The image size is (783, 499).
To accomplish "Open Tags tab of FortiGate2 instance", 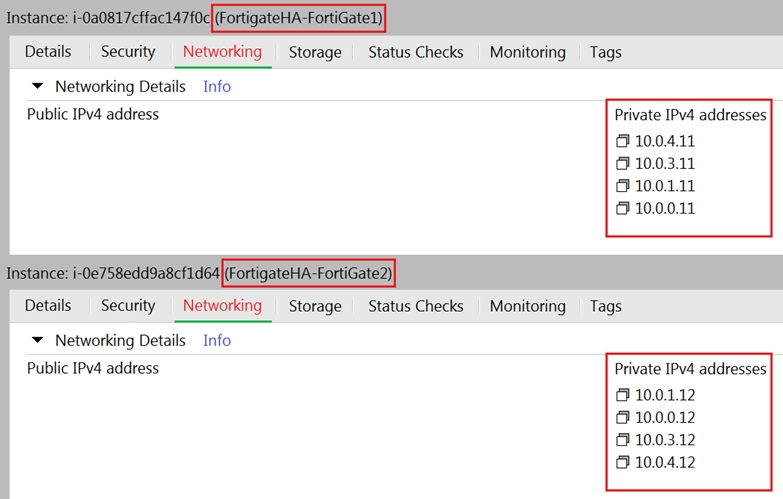I will pyautogui.click(x=606, y=306).
